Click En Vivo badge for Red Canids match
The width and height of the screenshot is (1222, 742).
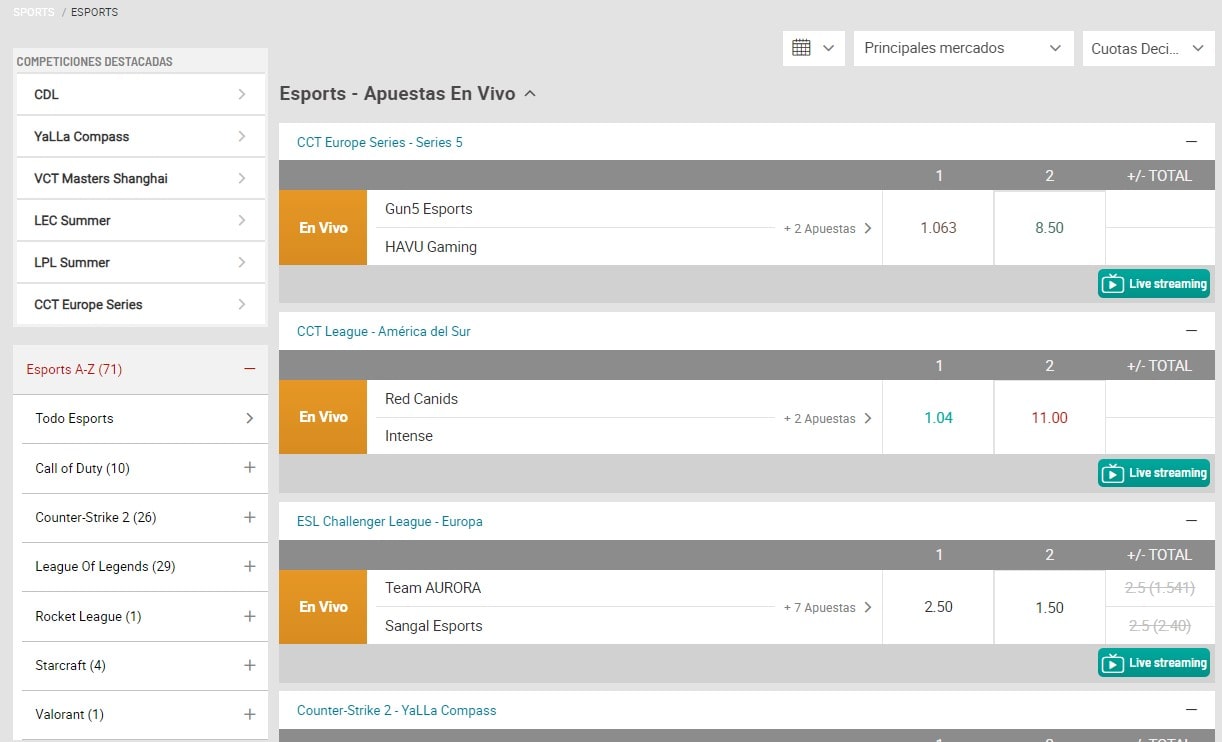323,417
